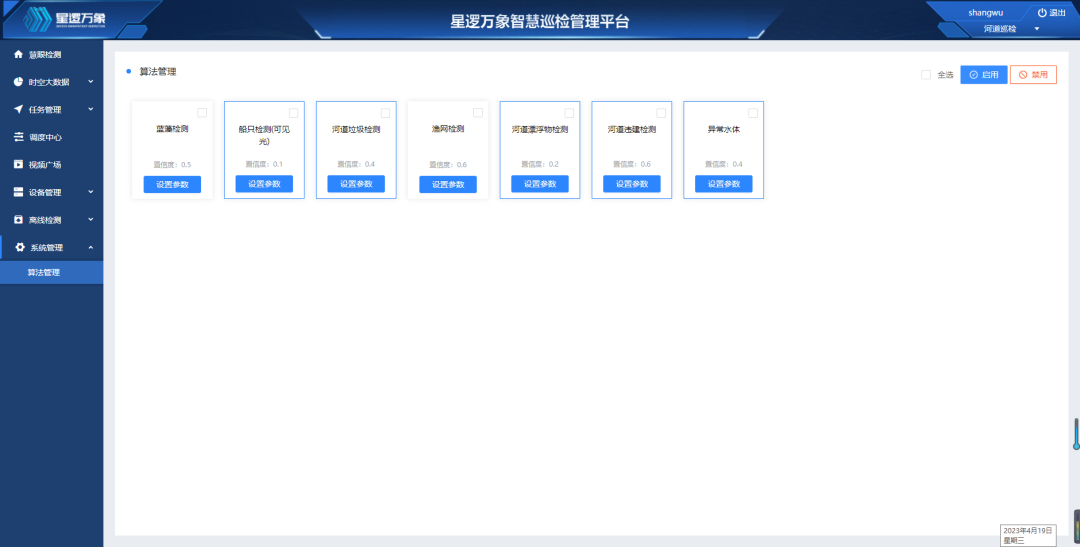
Task: Click the home icon beside 慧眼检测
Action: (x=18, y=54)
